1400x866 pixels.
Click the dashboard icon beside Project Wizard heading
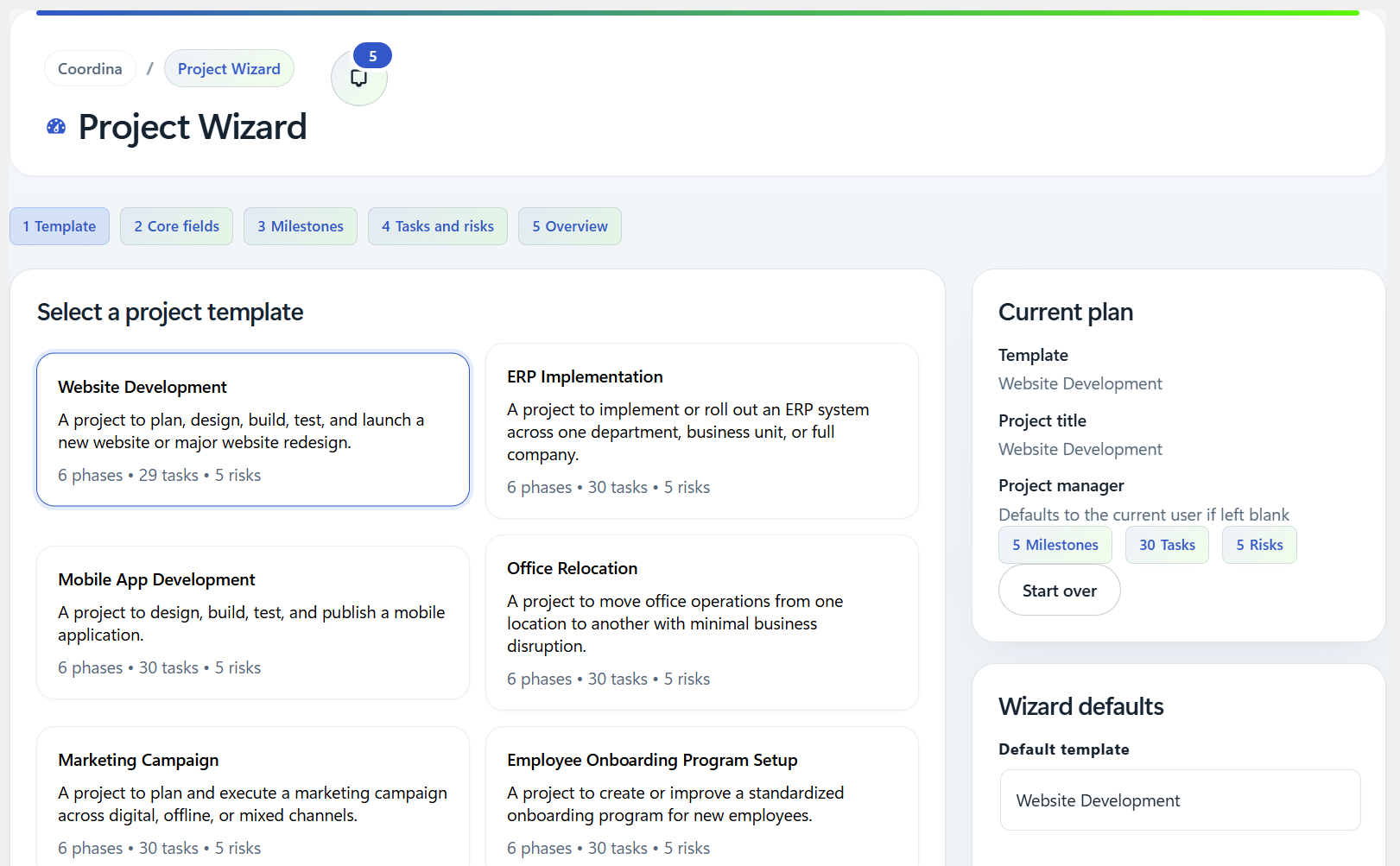(56, 127)
